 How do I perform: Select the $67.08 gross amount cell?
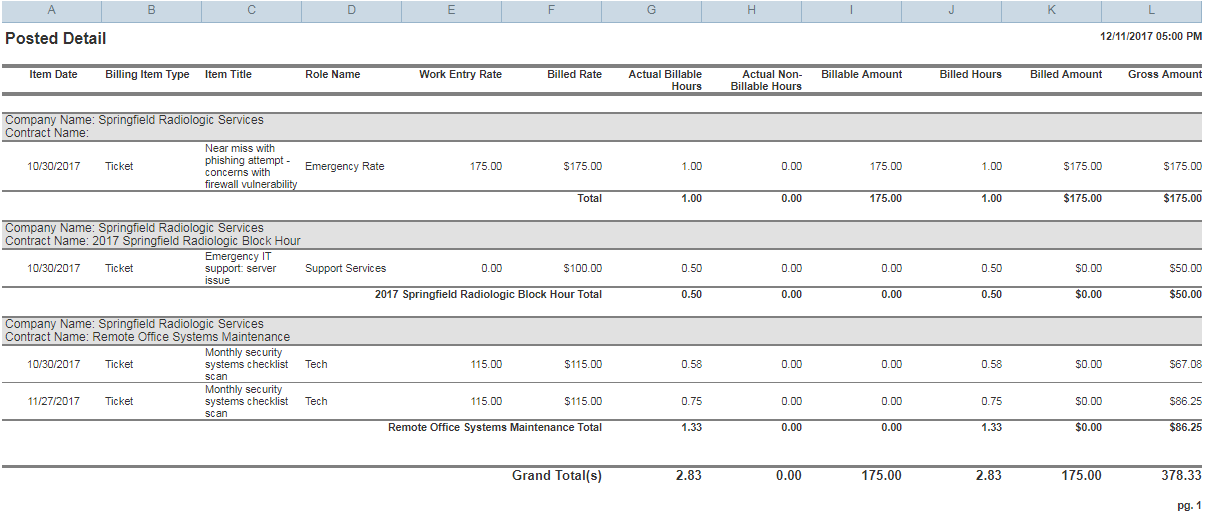tap(1182, 365)
